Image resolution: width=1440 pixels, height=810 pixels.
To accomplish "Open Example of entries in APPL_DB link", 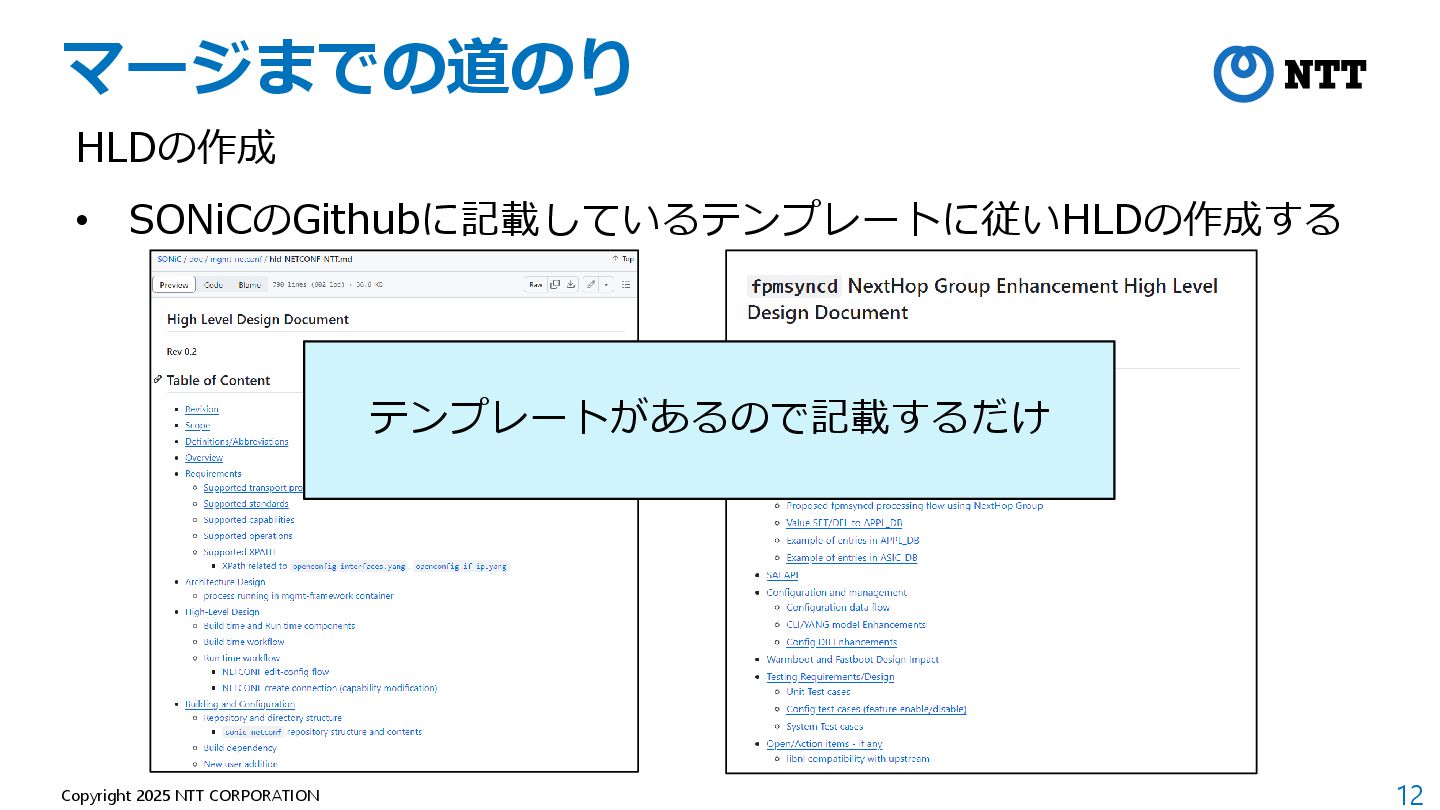I will [853, 541].
